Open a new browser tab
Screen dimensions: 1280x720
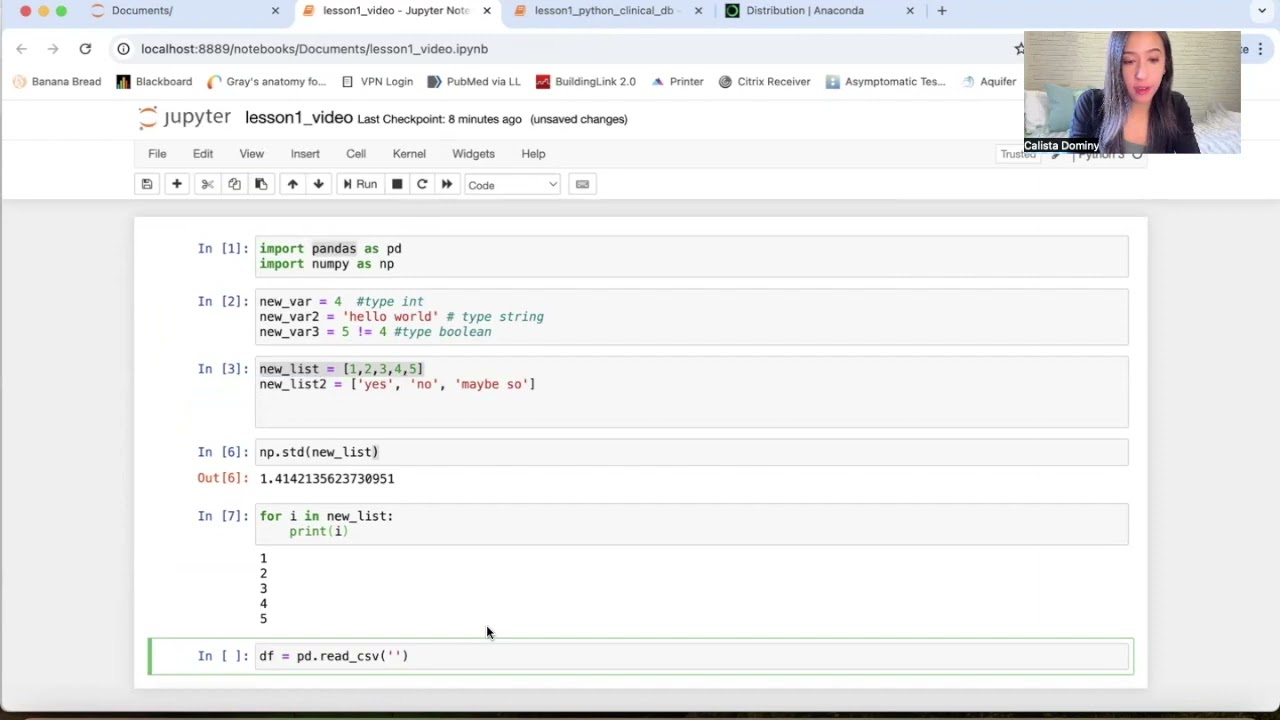(x=942, y=10)
